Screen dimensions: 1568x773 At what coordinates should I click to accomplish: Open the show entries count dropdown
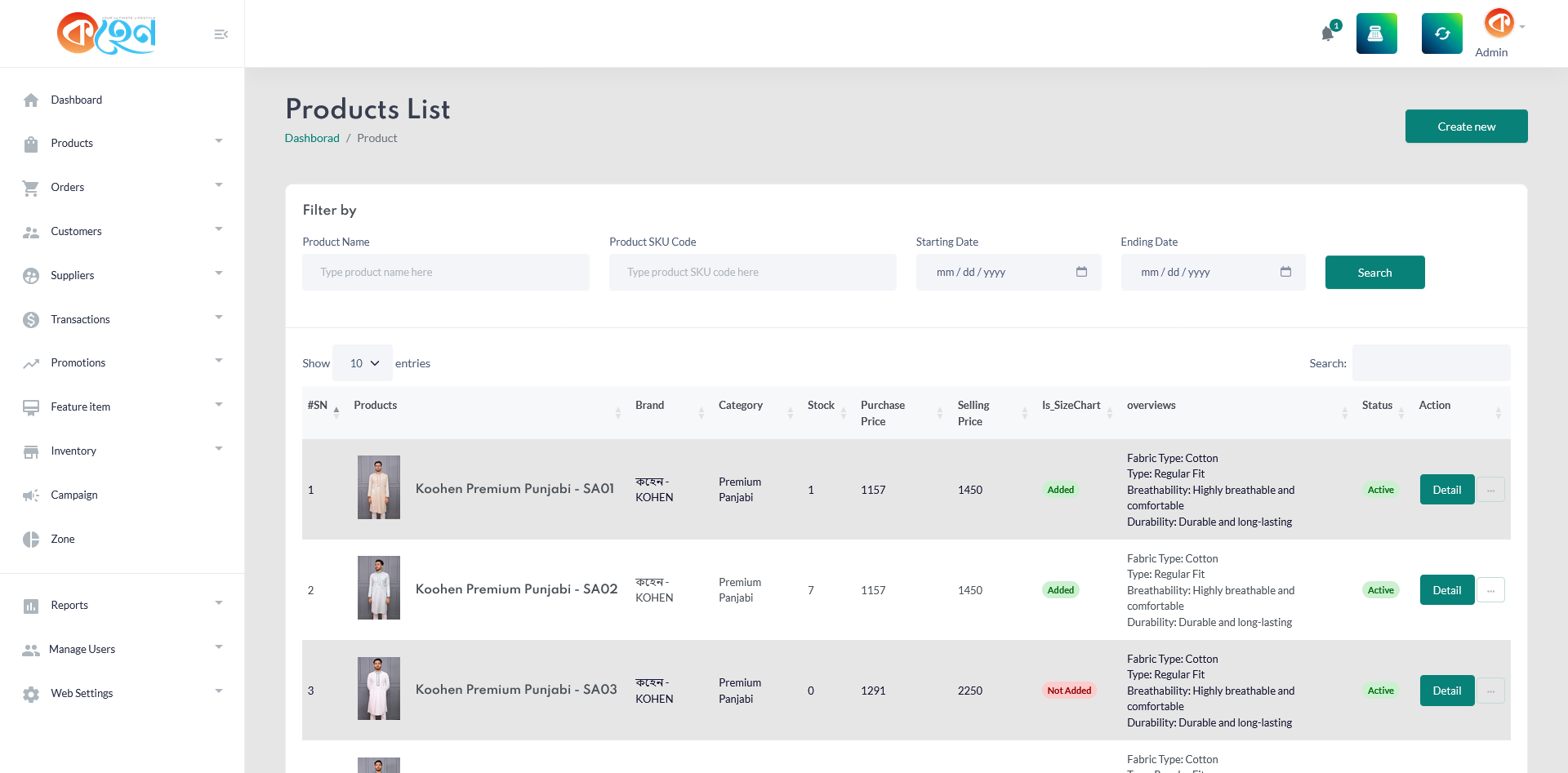363,363
